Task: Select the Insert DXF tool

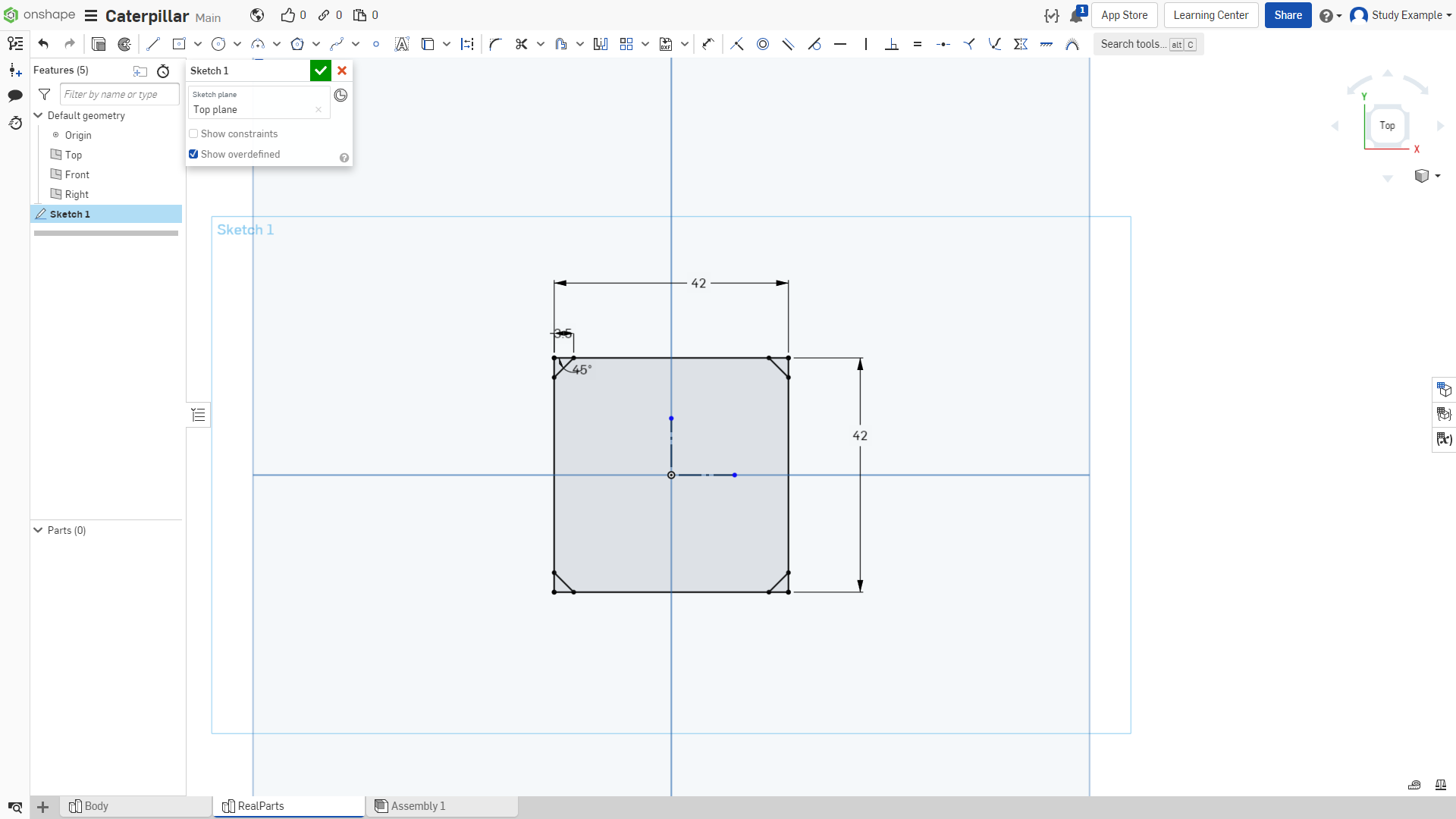Action: coord(666,44)
